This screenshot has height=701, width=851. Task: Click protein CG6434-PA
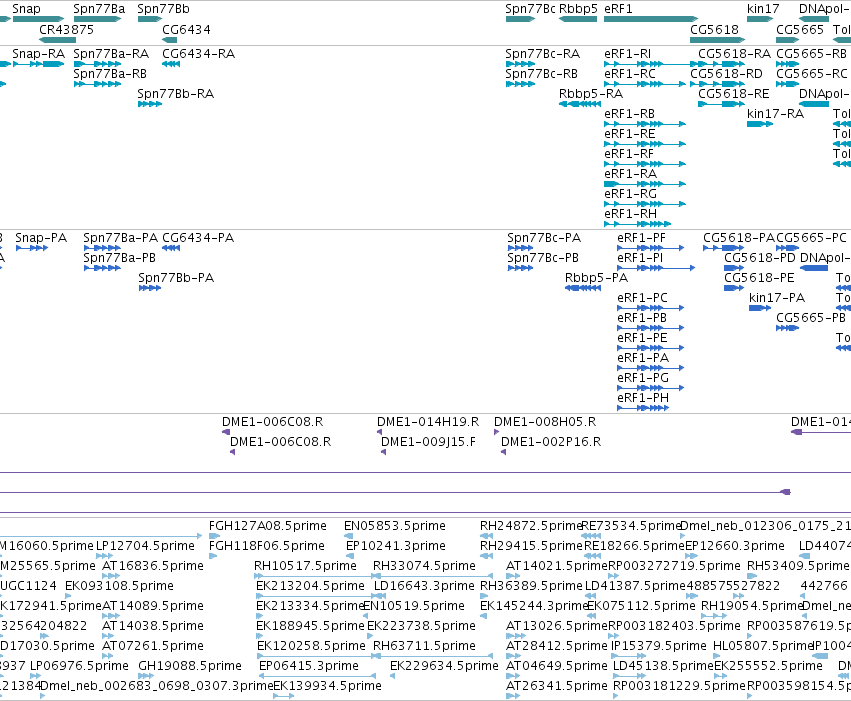[x=171, y=248]
